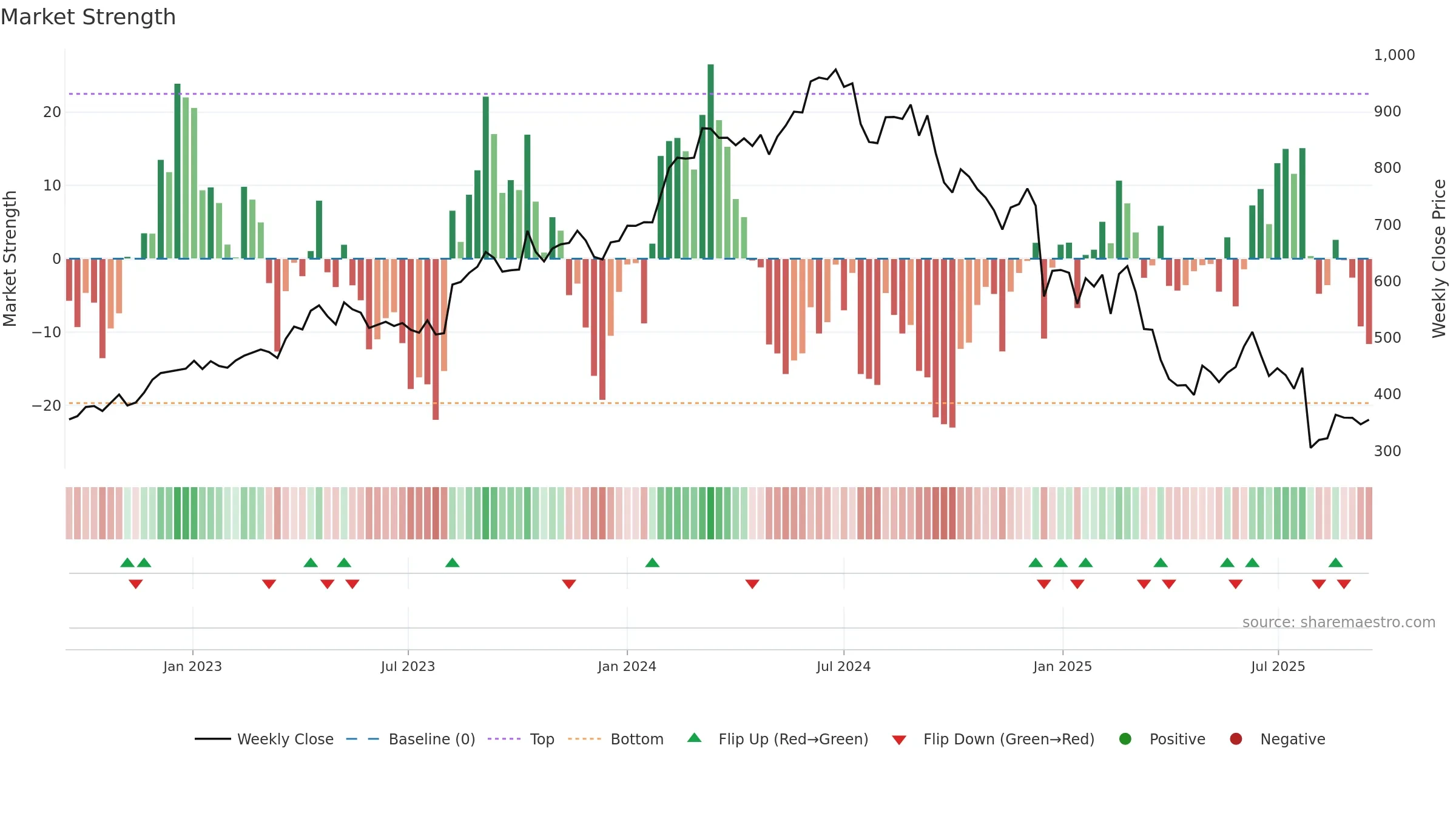
Task: Click the −20 strength axis label
Action: pos(47,406)
